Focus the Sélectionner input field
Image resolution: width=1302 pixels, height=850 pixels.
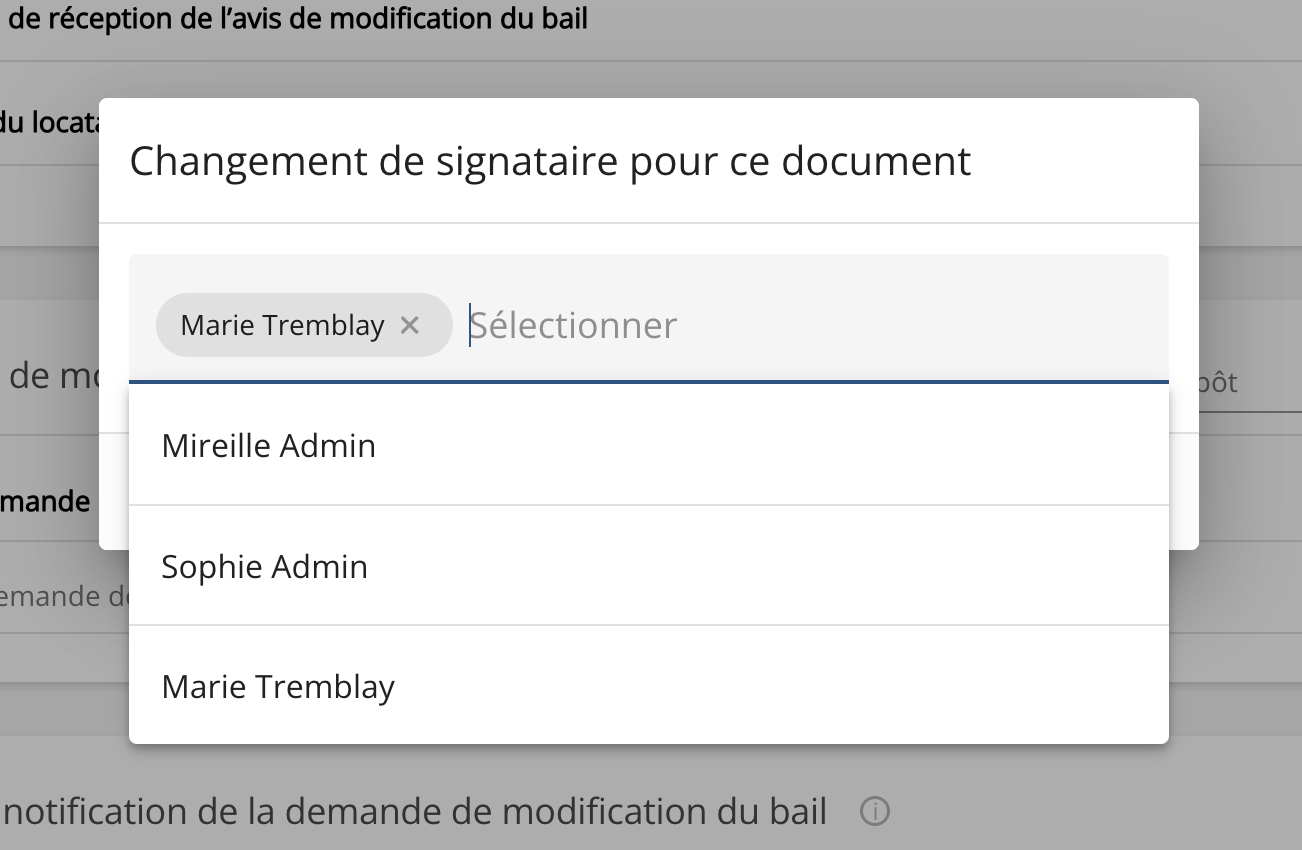pos(574,325)
